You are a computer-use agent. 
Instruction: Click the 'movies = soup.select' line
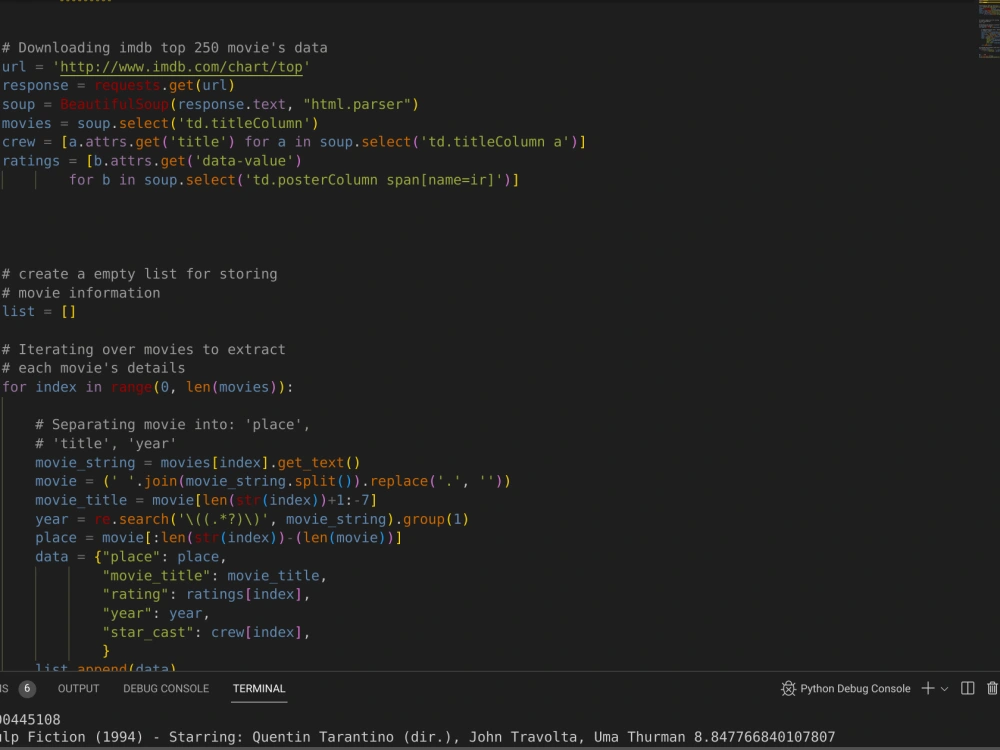[x=160, y=124]
